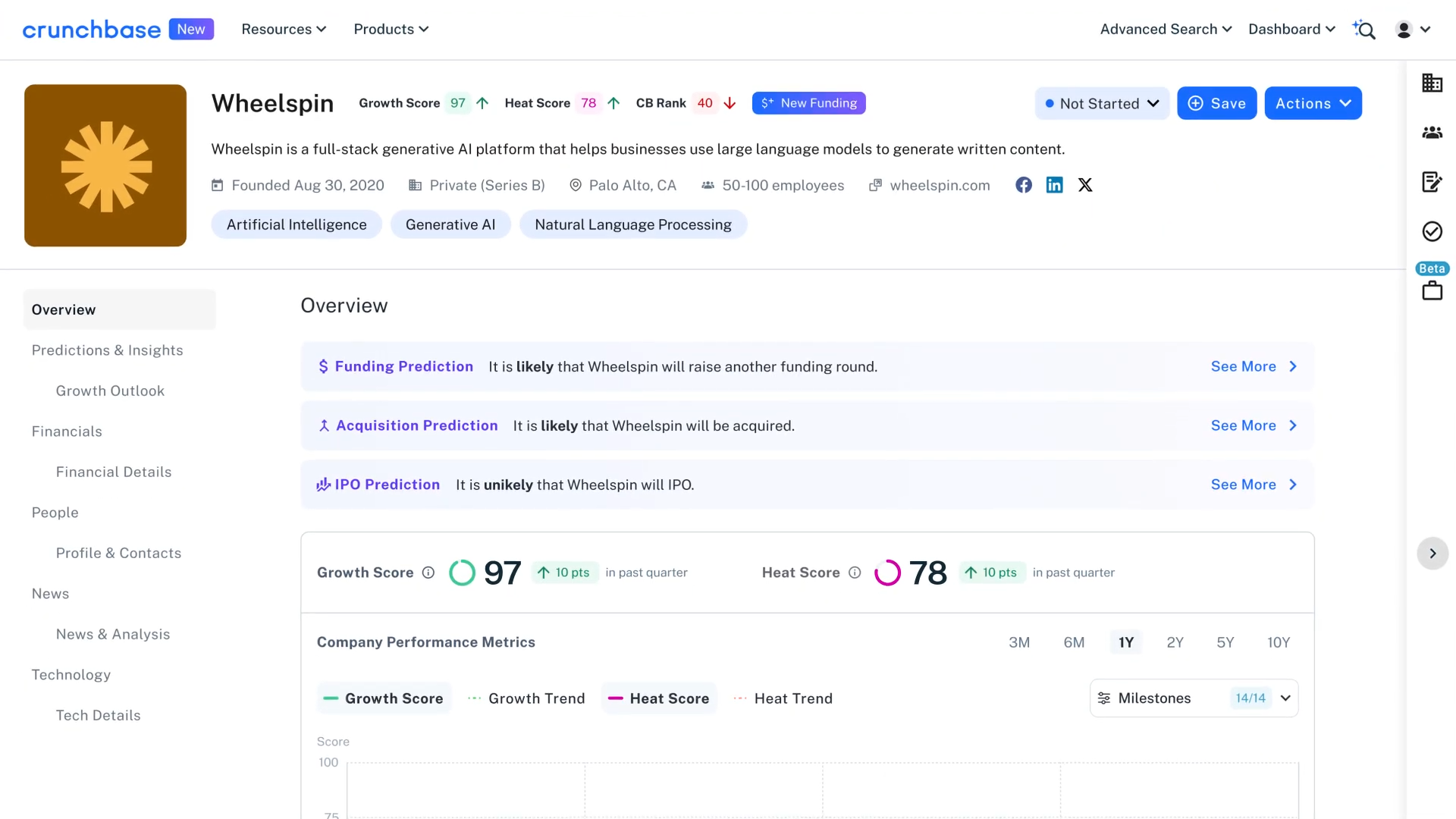Select the 1Y time range
Viewport: 1456px width, 819px height.
(x=1126, y=642)
